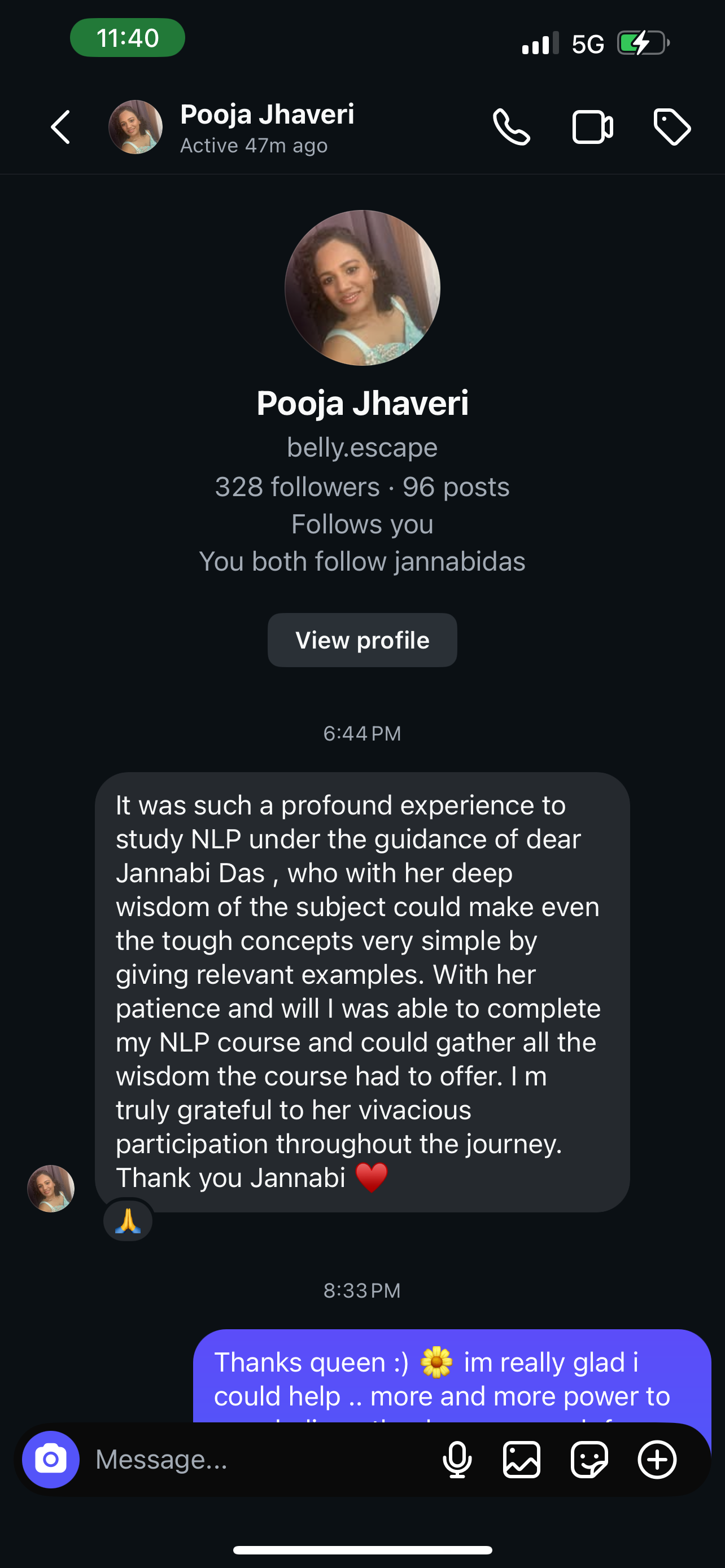Tap the green 11:40 status time pill

coord(127,38)
